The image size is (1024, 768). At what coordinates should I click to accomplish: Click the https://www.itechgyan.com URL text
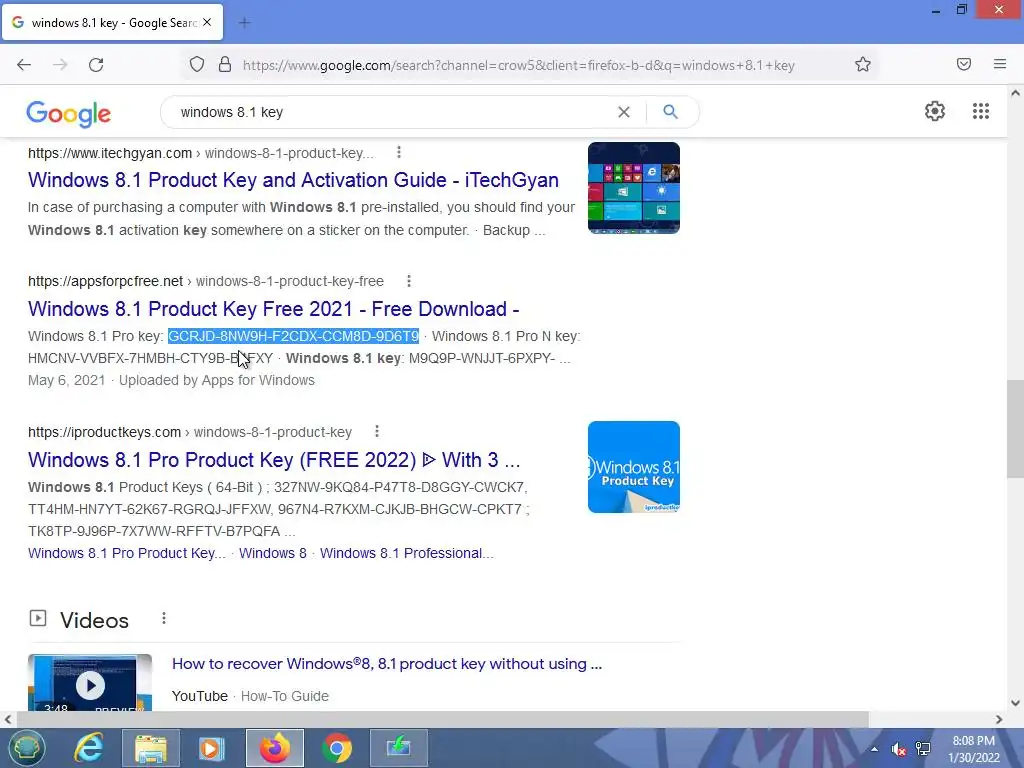[110, 153]
